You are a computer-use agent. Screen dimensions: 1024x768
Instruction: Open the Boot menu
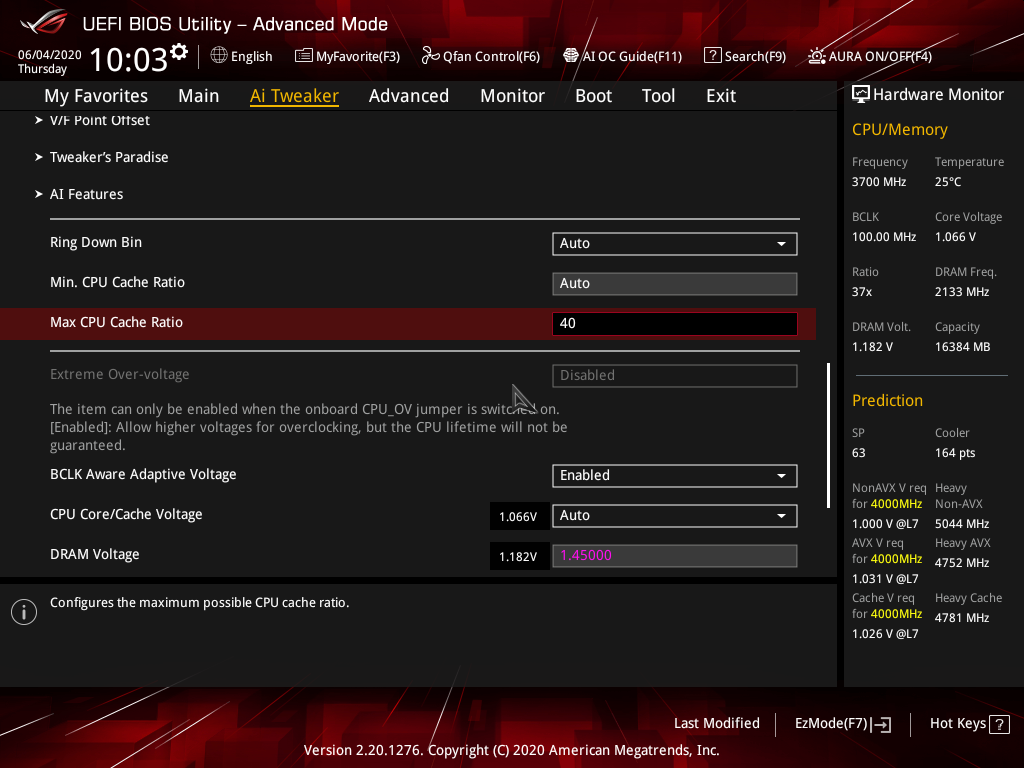593,95
